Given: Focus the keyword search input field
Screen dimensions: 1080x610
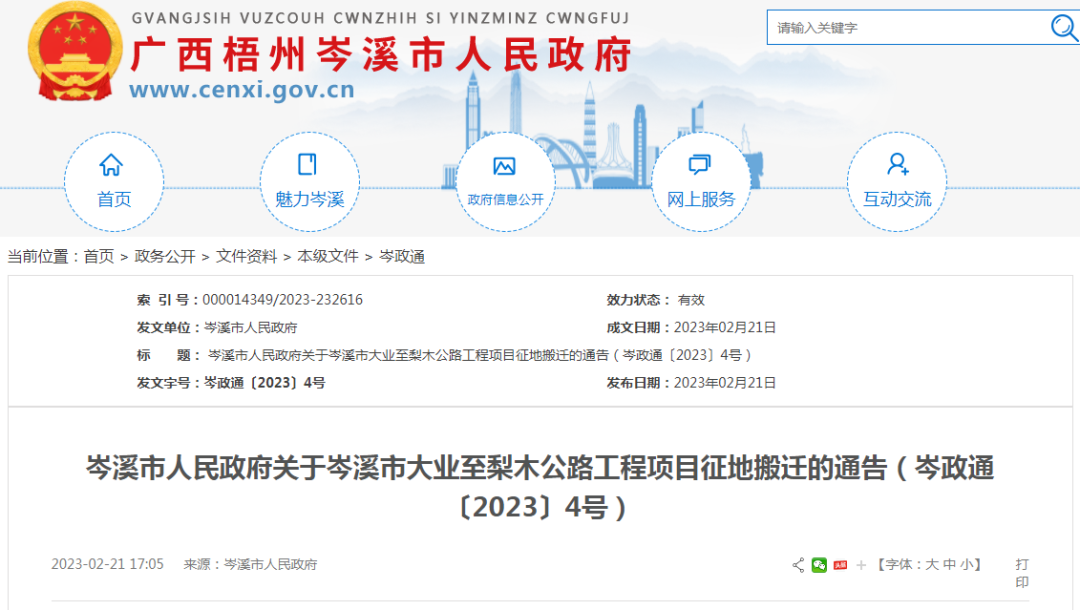Looking at the screenshot, I should coord(905,28).
